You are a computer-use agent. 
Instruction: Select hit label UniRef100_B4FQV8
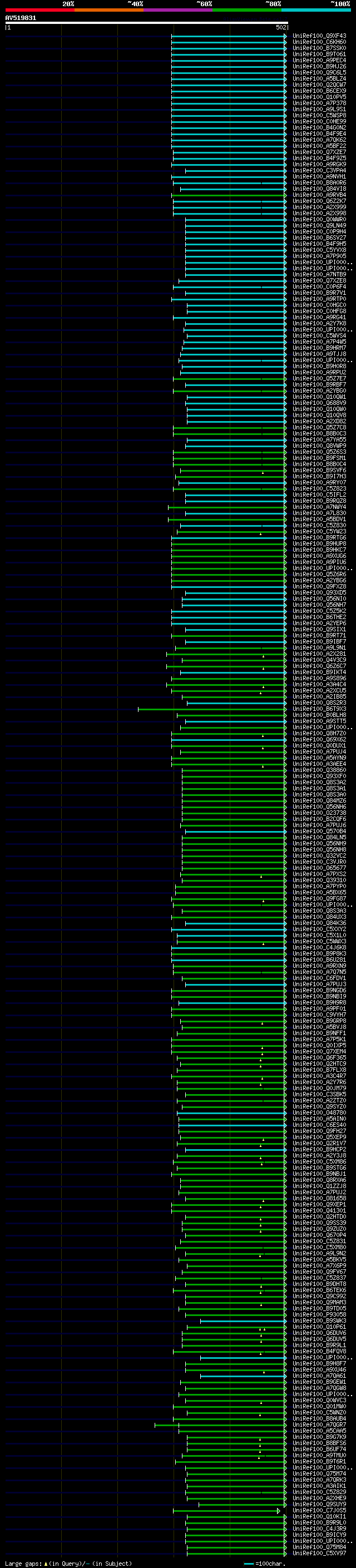tap(319, 1351)
